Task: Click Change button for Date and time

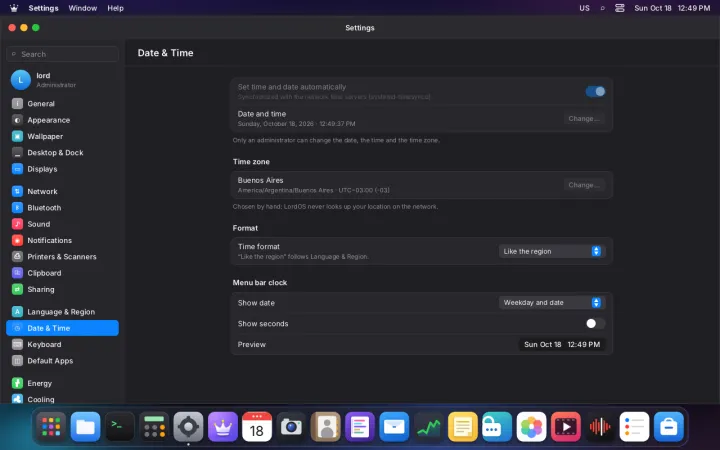Action: [584, 118]
